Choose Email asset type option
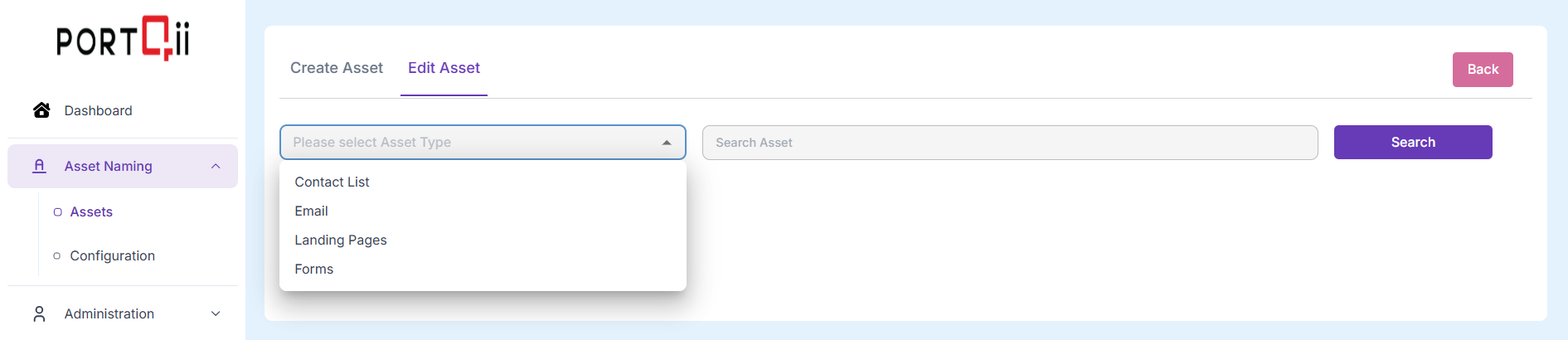Image resolution: width=1568 pixels, height=340 pixels. pos(311,211)
